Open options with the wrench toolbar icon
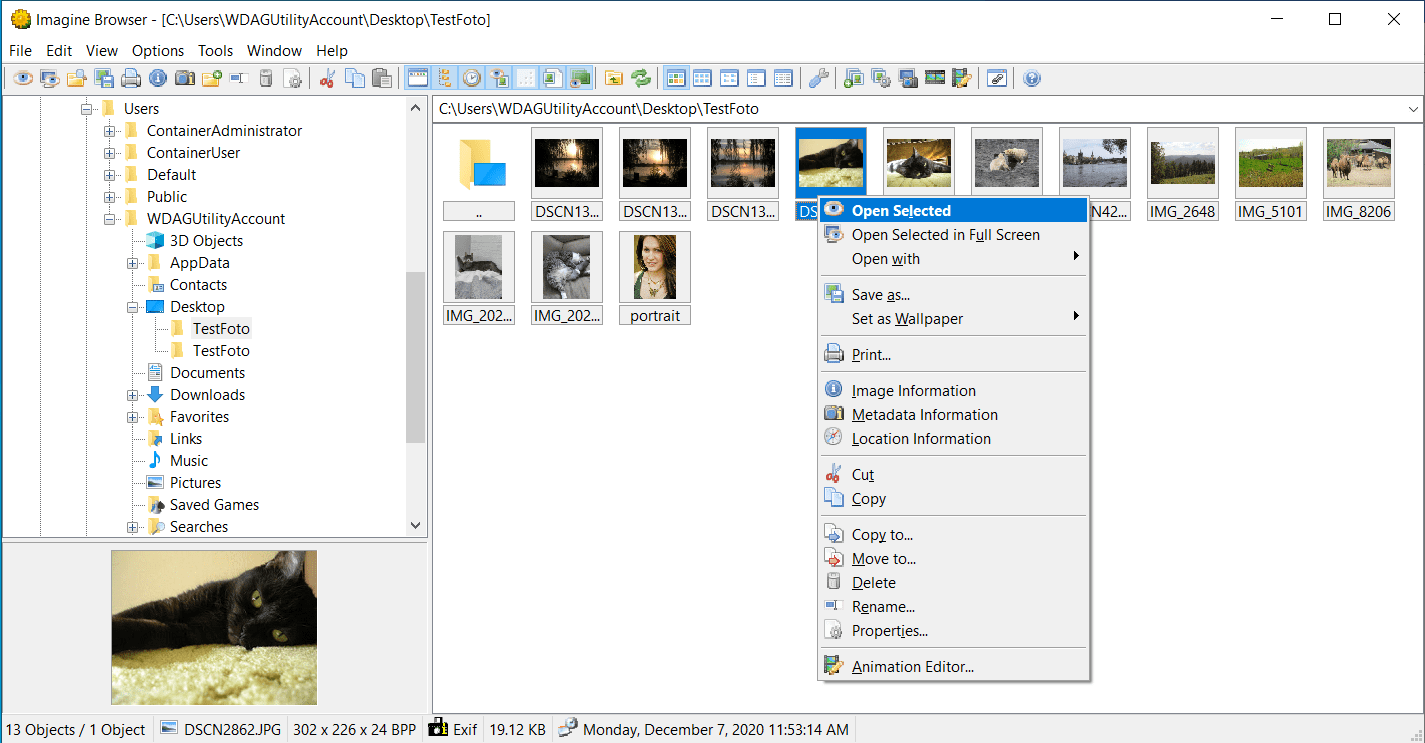Viewport: 1425px width, 743px height. pos(819,78)
